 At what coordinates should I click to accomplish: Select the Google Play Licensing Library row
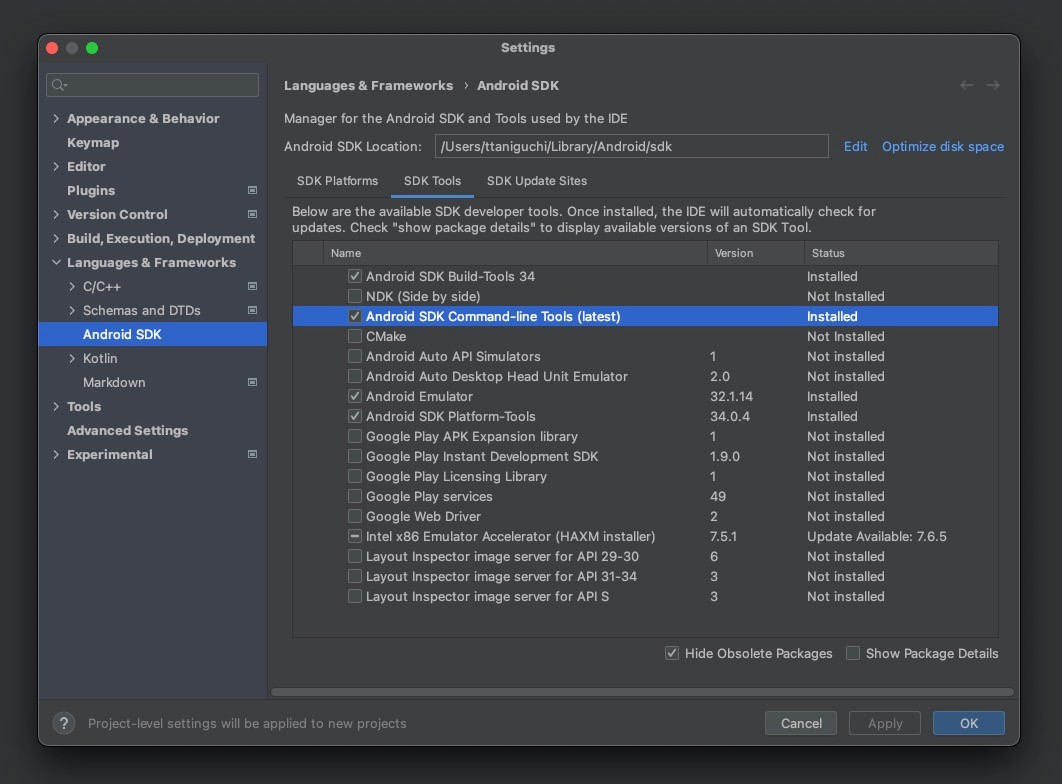645,476
